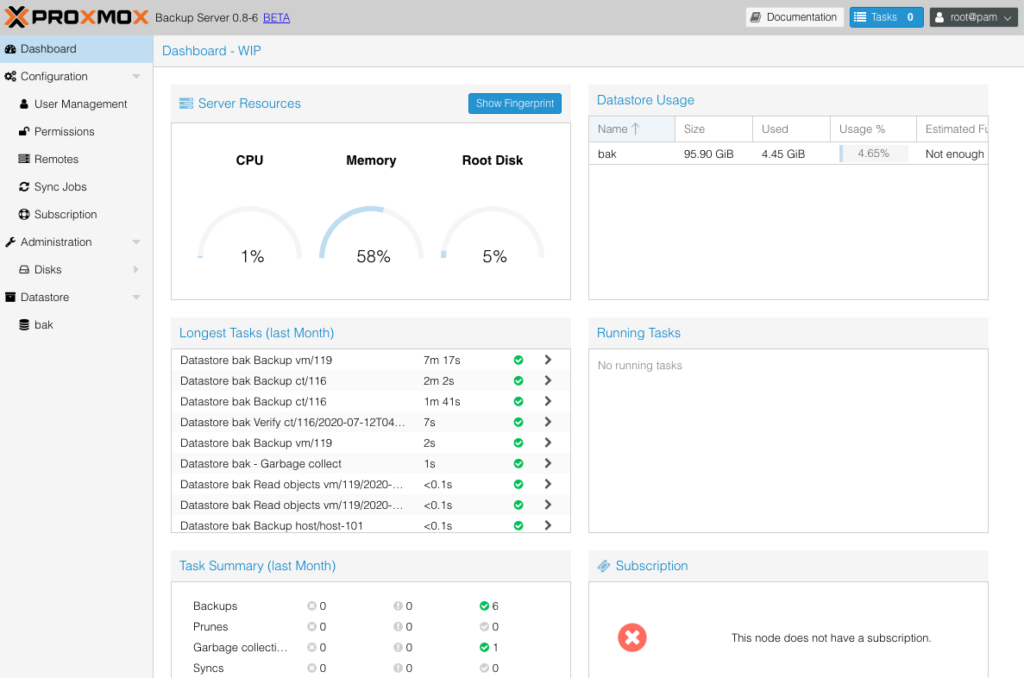1024x678 pixels.
Task: Sort by Name column header
Action: coord(632,129)
